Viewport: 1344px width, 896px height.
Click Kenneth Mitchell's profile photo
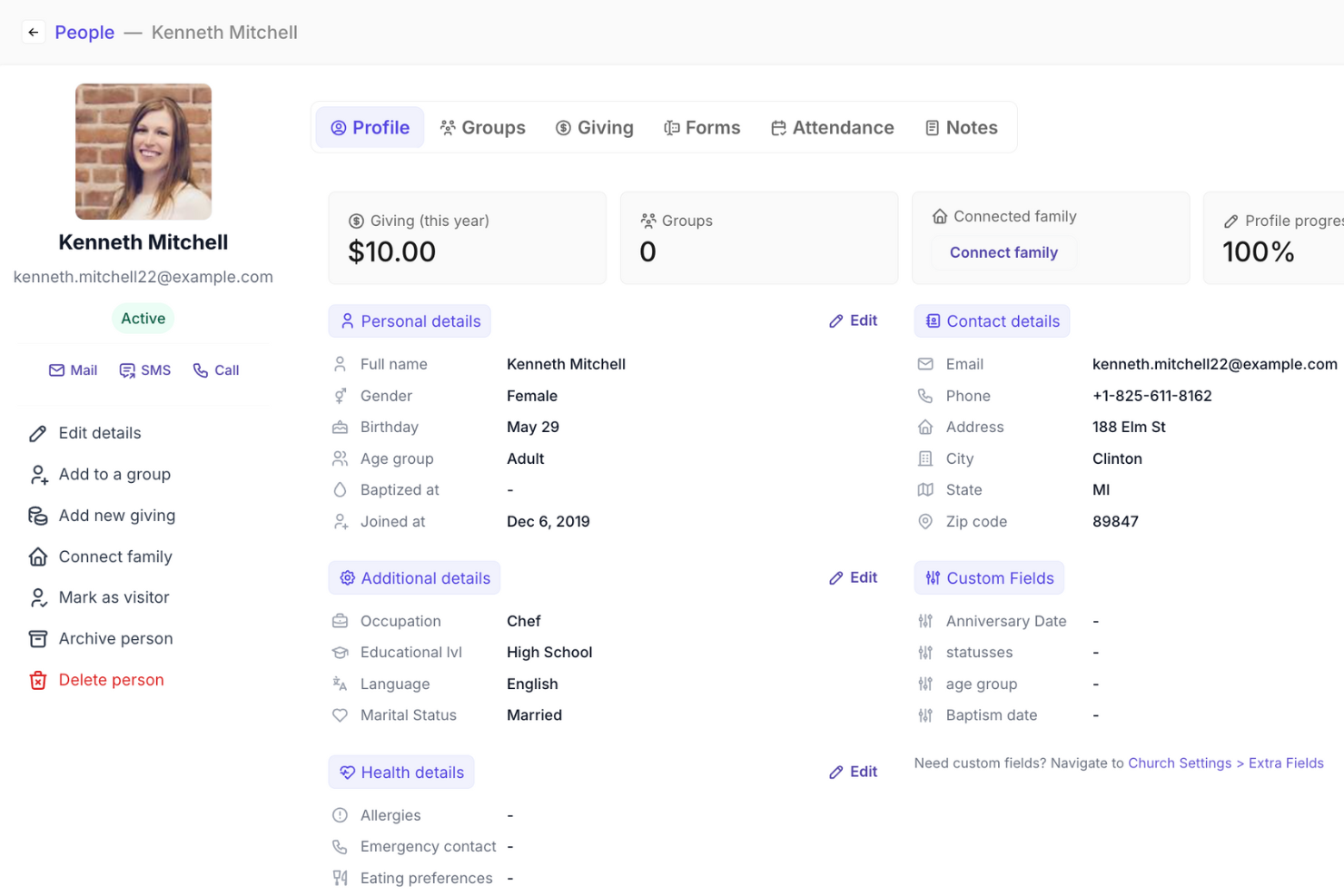(x=143, y=152)
